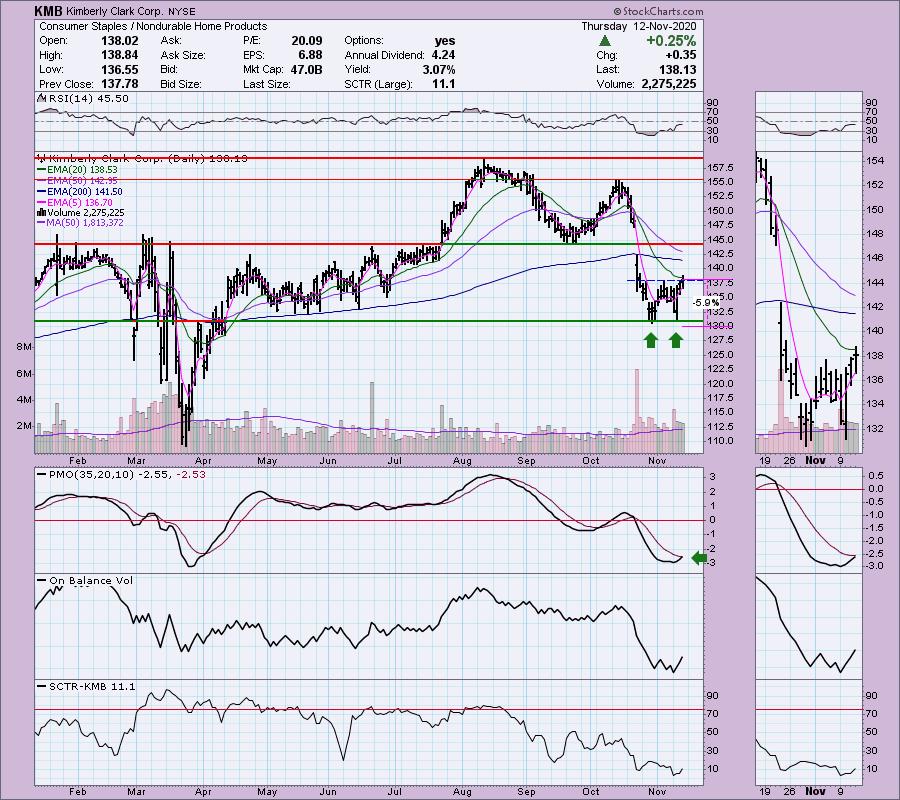The width and height of the screenshot is (900, 800).
Task: Click the KMB ticker symbol in header
Action: click(48, 11)
